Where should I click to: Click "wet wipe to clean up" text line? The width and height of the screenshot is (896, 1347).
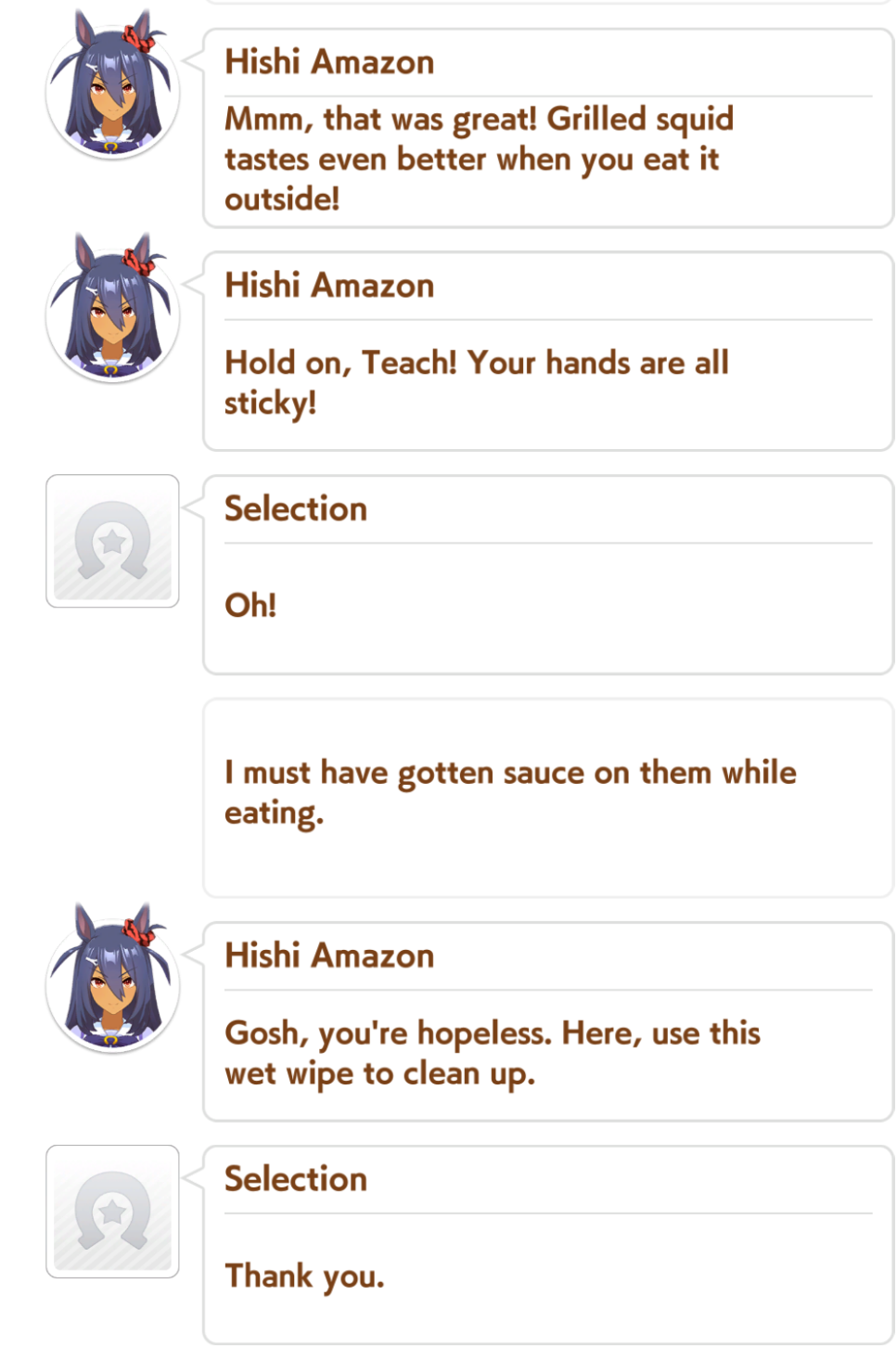380,1074
